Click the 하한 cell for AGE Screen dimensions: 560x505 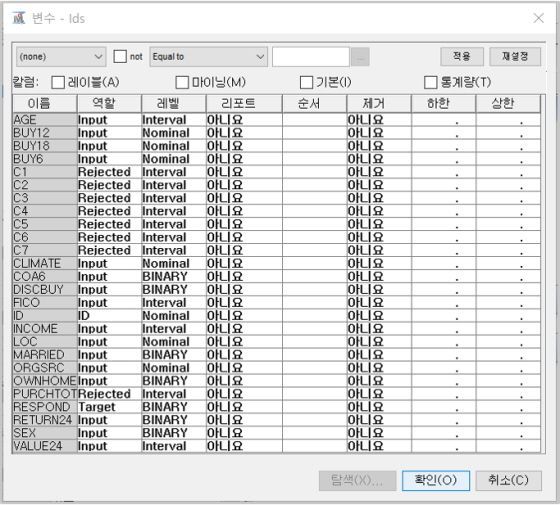444,120
